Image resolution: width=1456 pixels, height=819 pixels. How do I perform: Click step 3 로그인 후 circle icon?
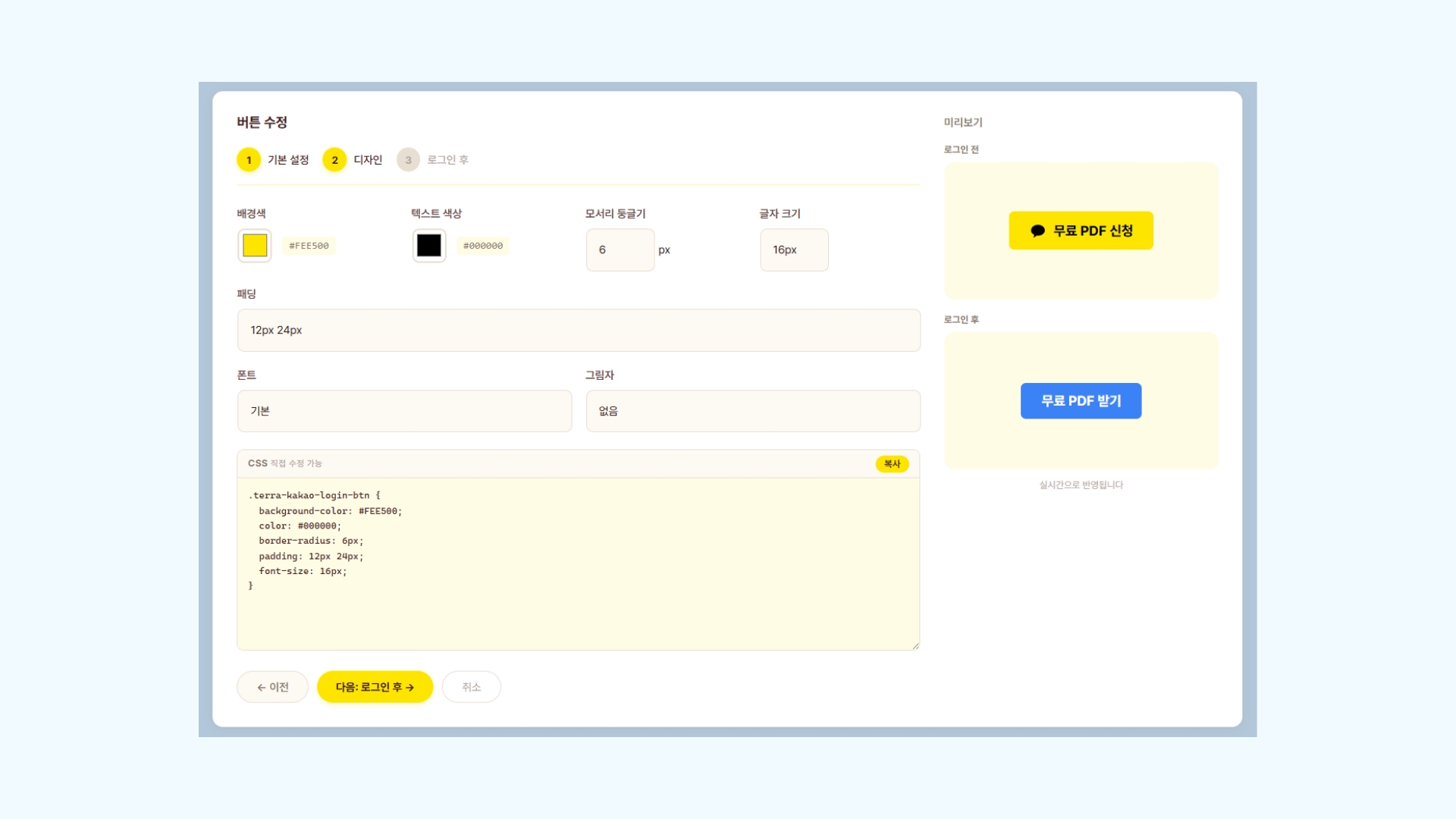408,160
